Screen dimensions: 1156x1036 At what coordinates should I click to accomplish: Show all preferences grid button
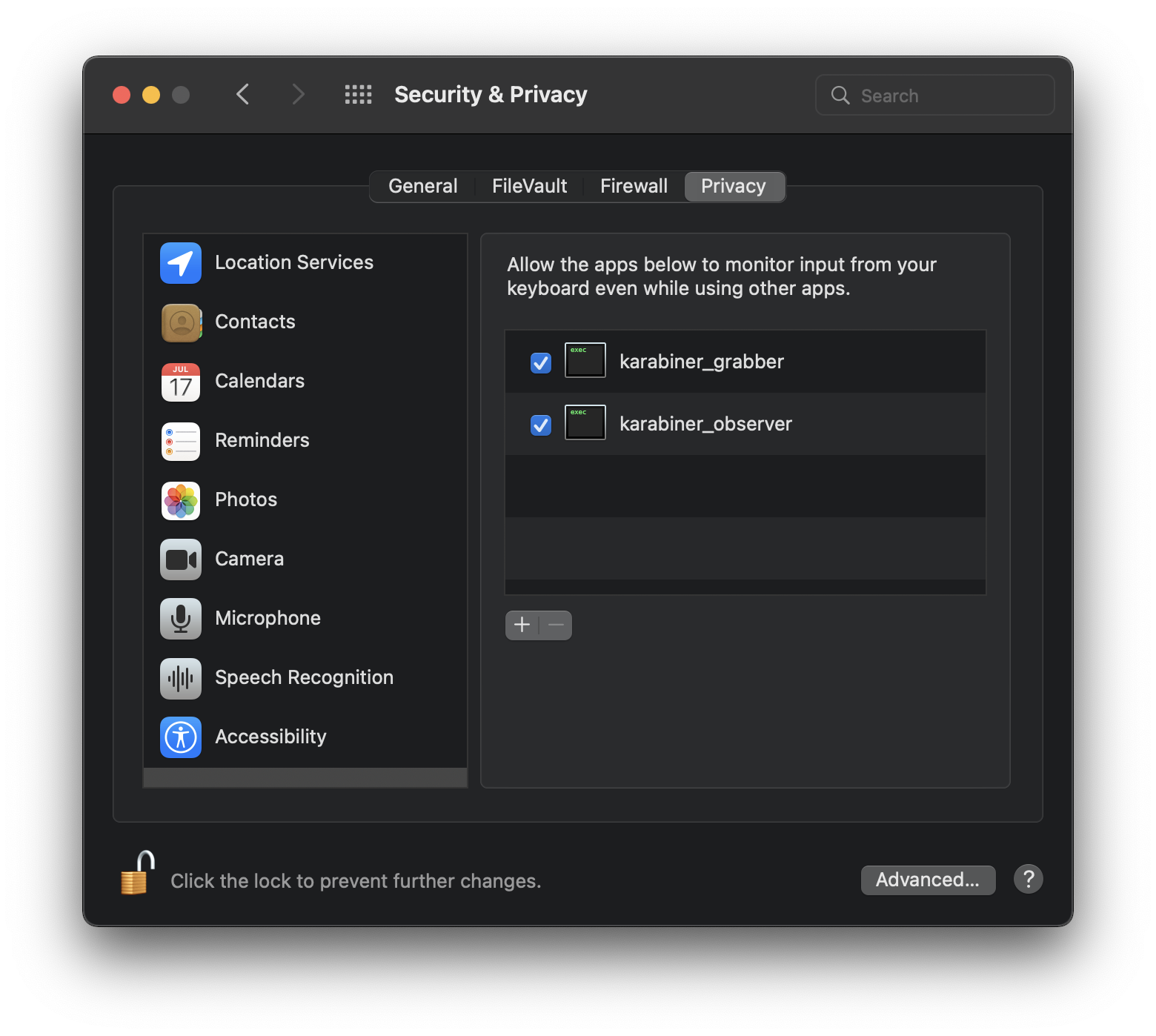tap(359, 95)
